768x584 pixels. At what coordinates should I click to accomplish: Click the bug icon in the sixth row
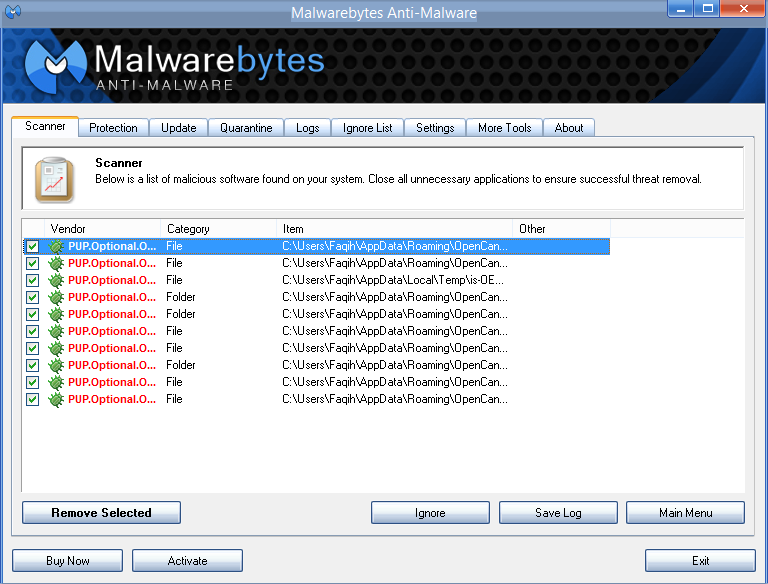tap(56, 331)
